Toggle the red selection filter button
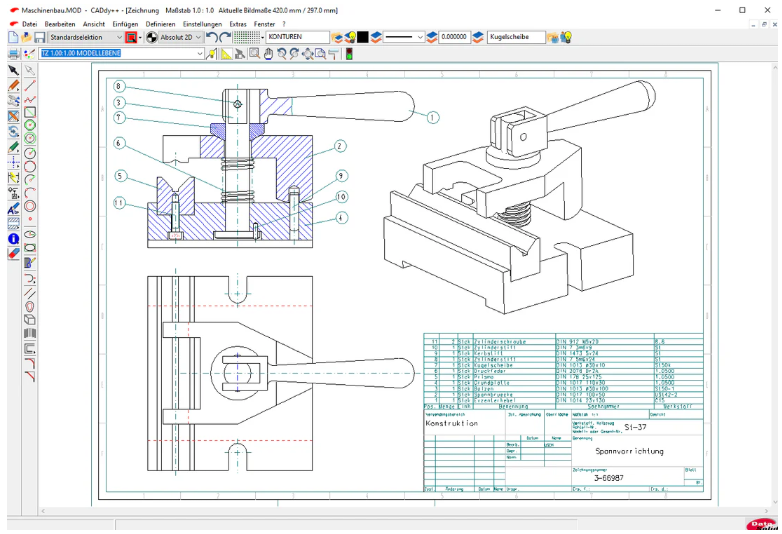Image resolution: width=782 pixels, height=534 pixels. pos(131,37)
